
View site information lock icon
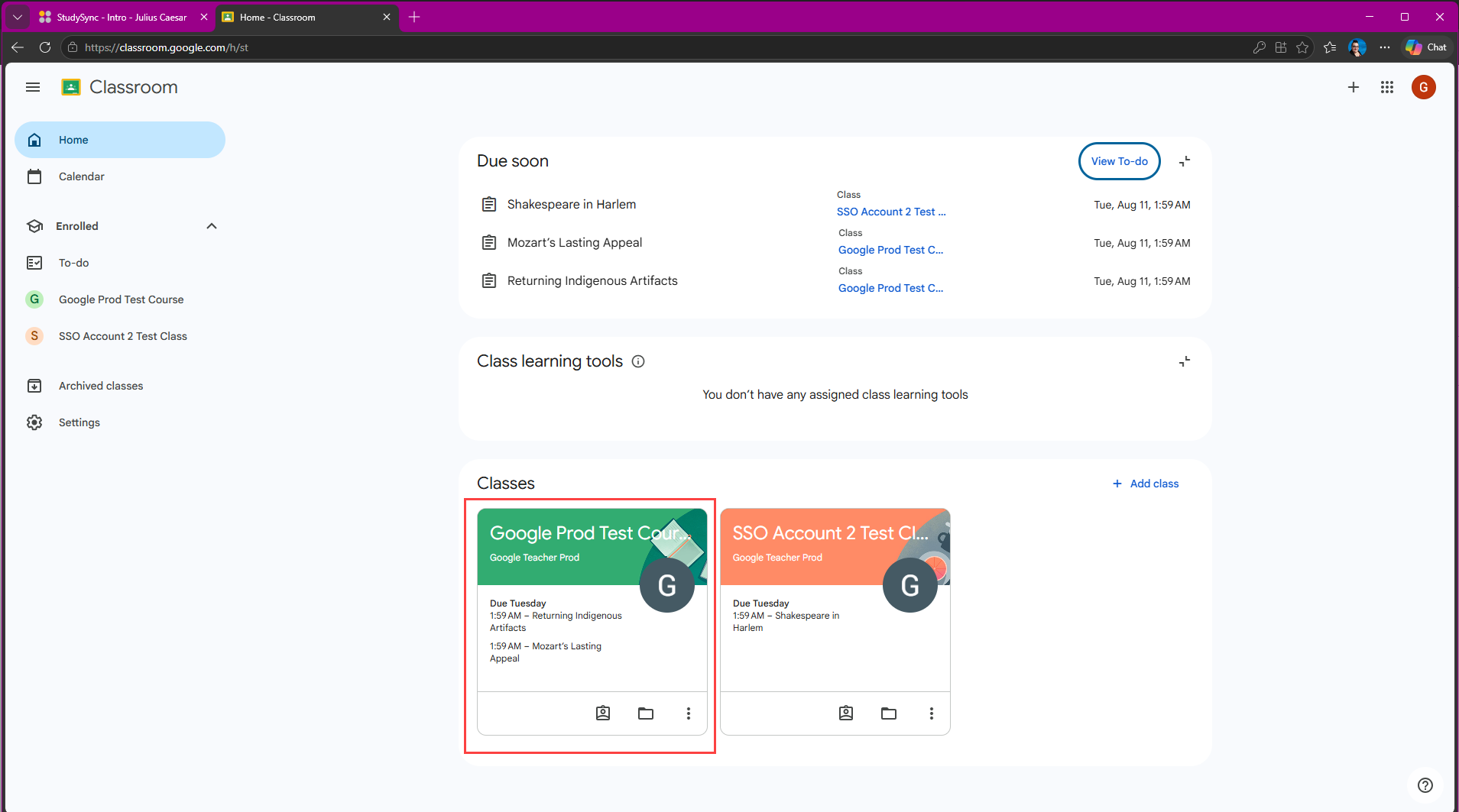[x=73, y=47]
